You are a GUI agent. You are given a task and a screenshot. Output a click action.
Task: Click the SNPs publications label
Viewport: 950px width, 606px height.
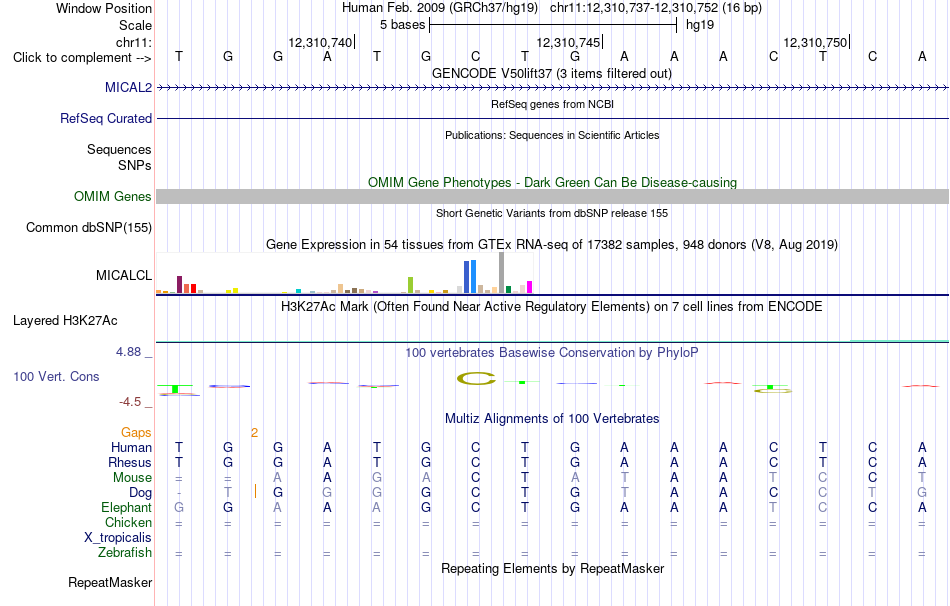(x=135, y=165)
